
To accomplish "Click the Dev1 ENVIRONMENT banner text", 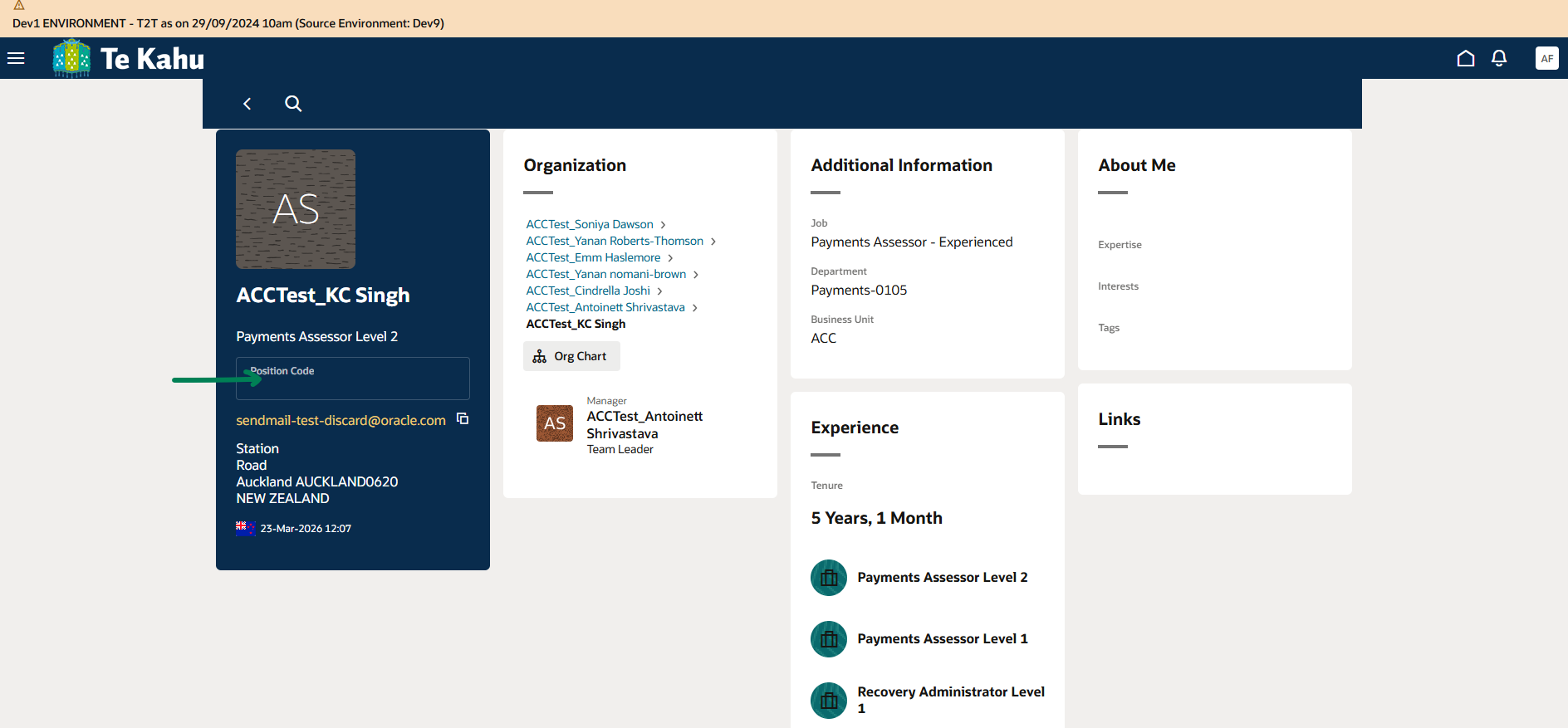I will coord(228,23).
